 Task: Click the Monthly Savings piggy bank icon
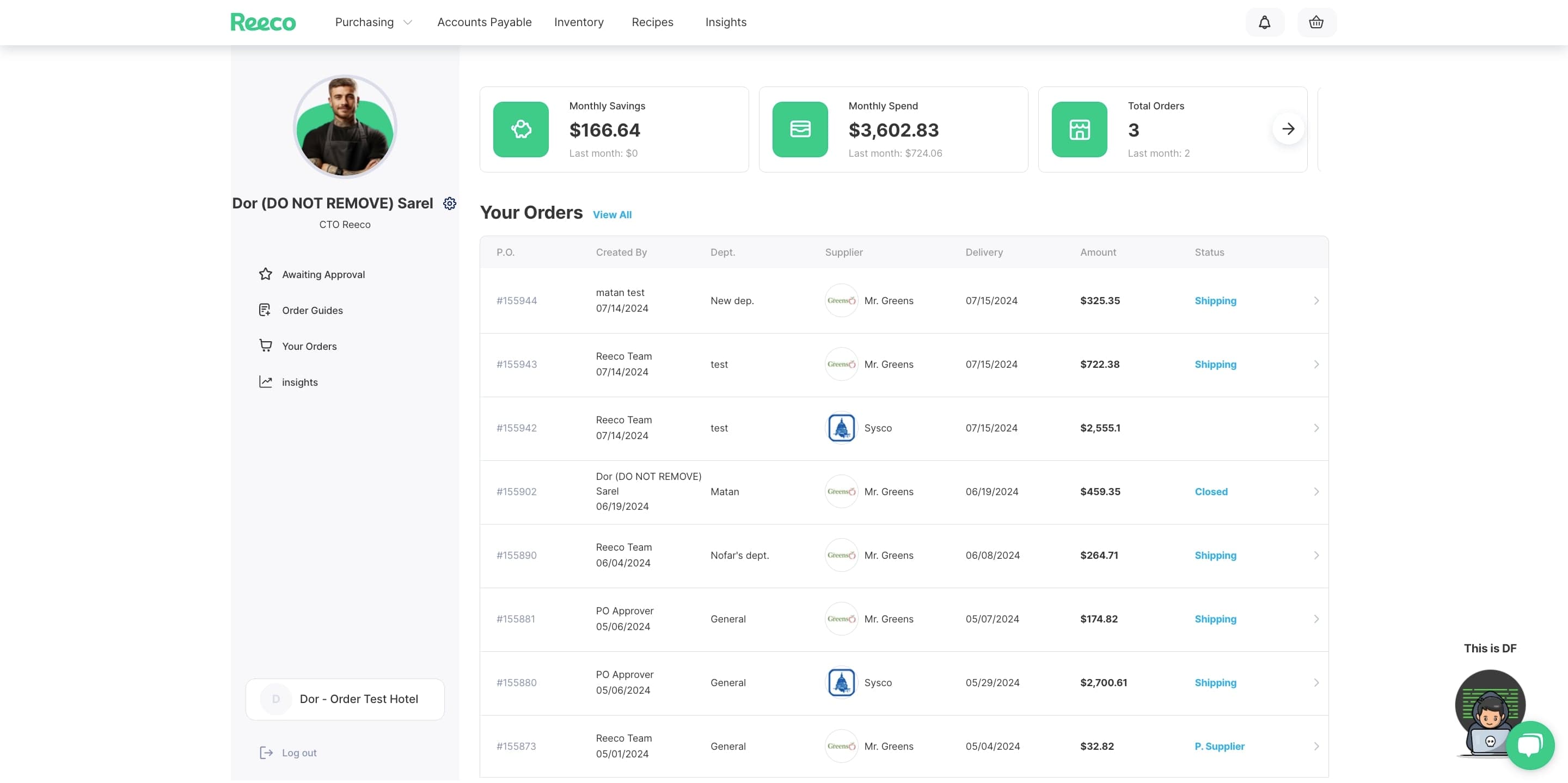tap(520, 130)
